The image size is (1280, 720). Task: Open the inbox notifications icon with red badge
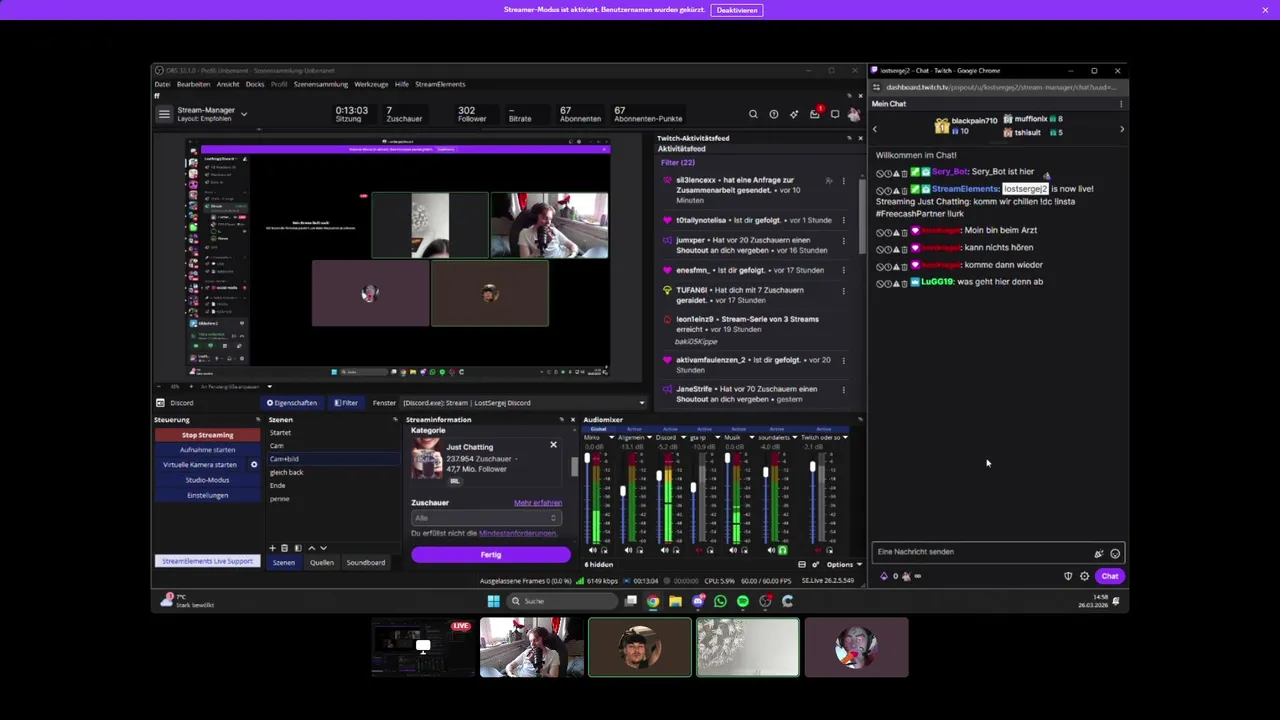point(815,113)
